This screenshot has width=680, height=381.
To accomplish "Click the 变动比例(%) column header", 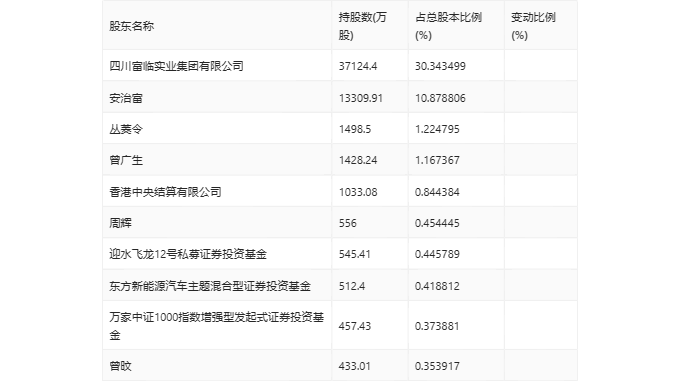I will [533, 26].
